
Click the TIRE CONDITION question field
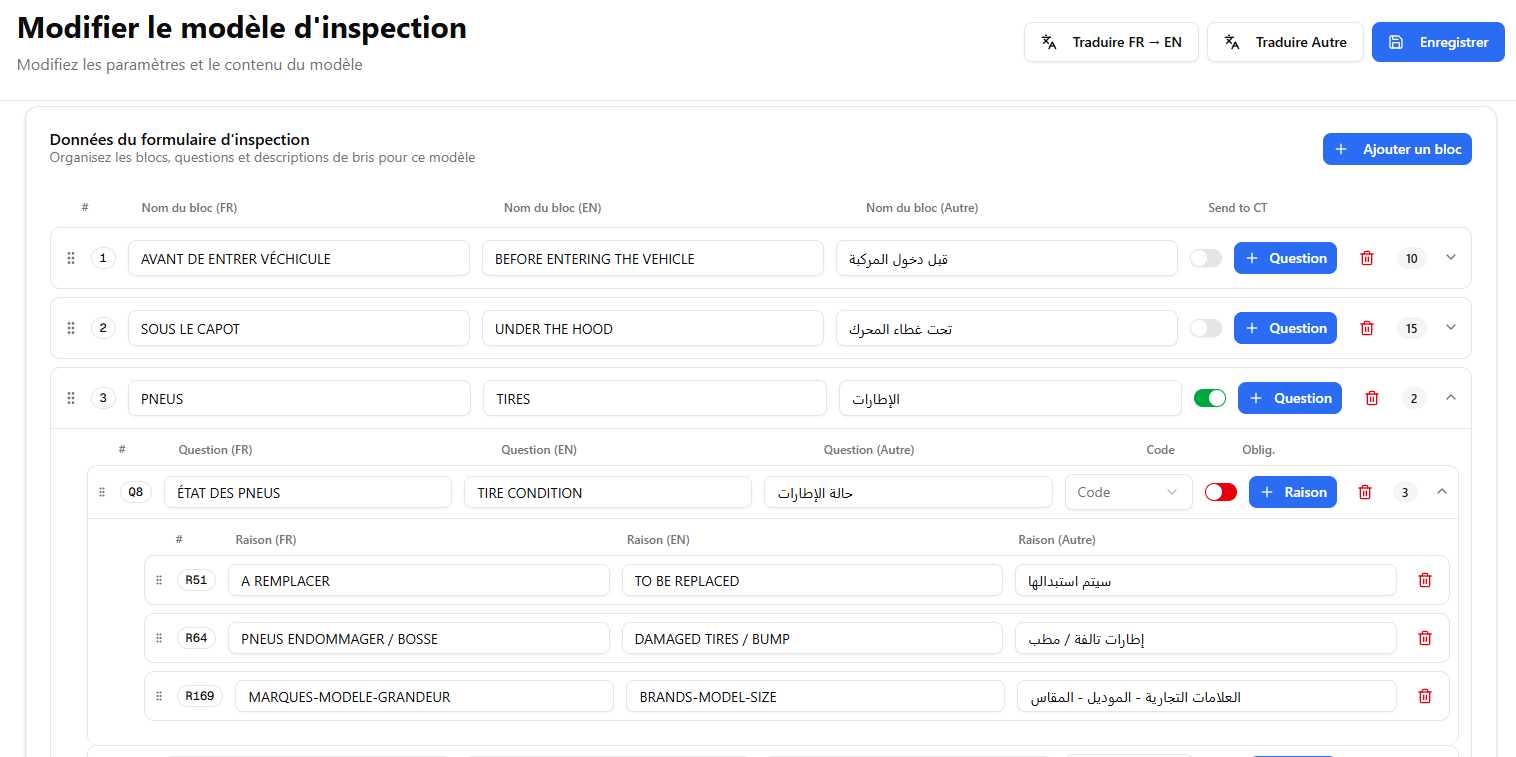[607, 492]
